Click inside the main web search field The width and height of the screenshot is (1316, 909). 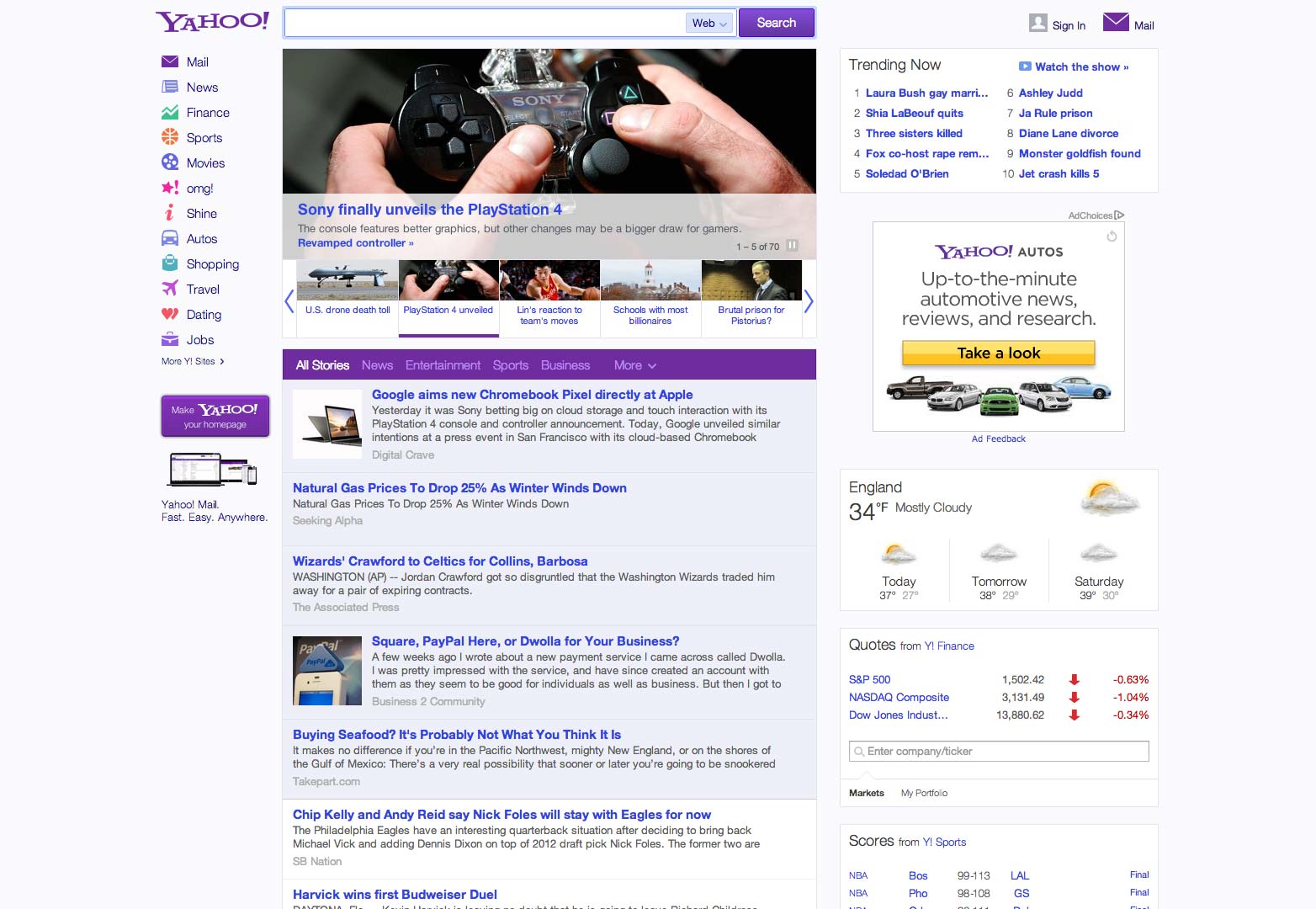pyautogui.click(x=486, y=23)
